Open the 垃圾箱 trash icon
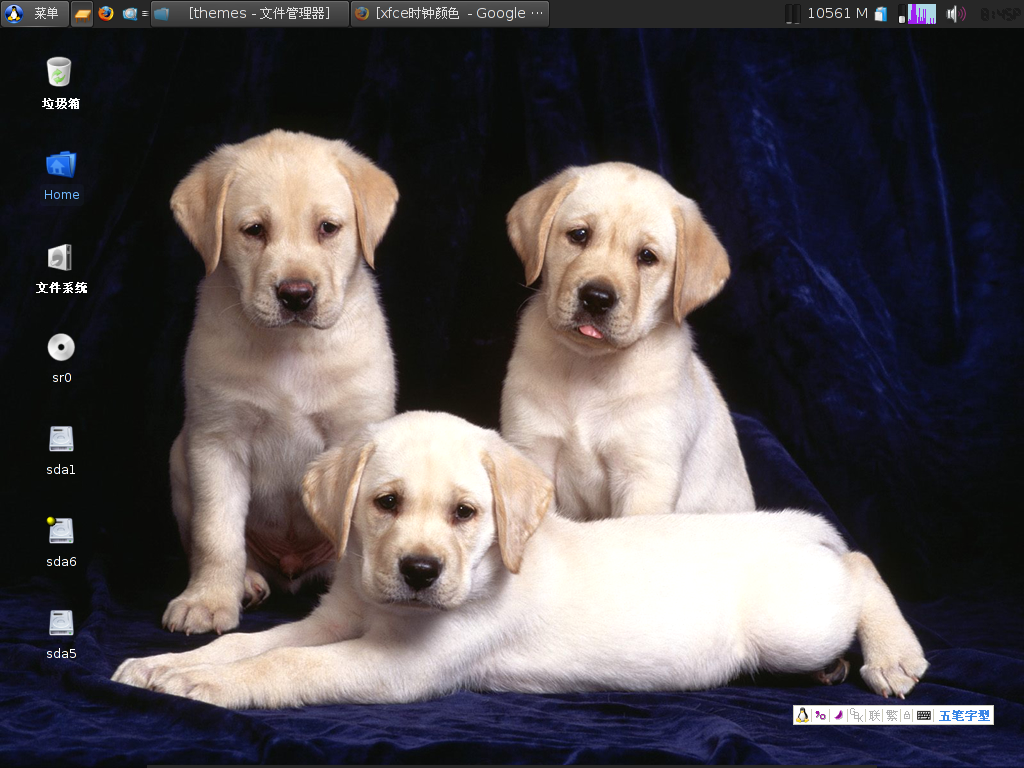Viewport: 1024px width, 768px height. click(x=60, y=73)
